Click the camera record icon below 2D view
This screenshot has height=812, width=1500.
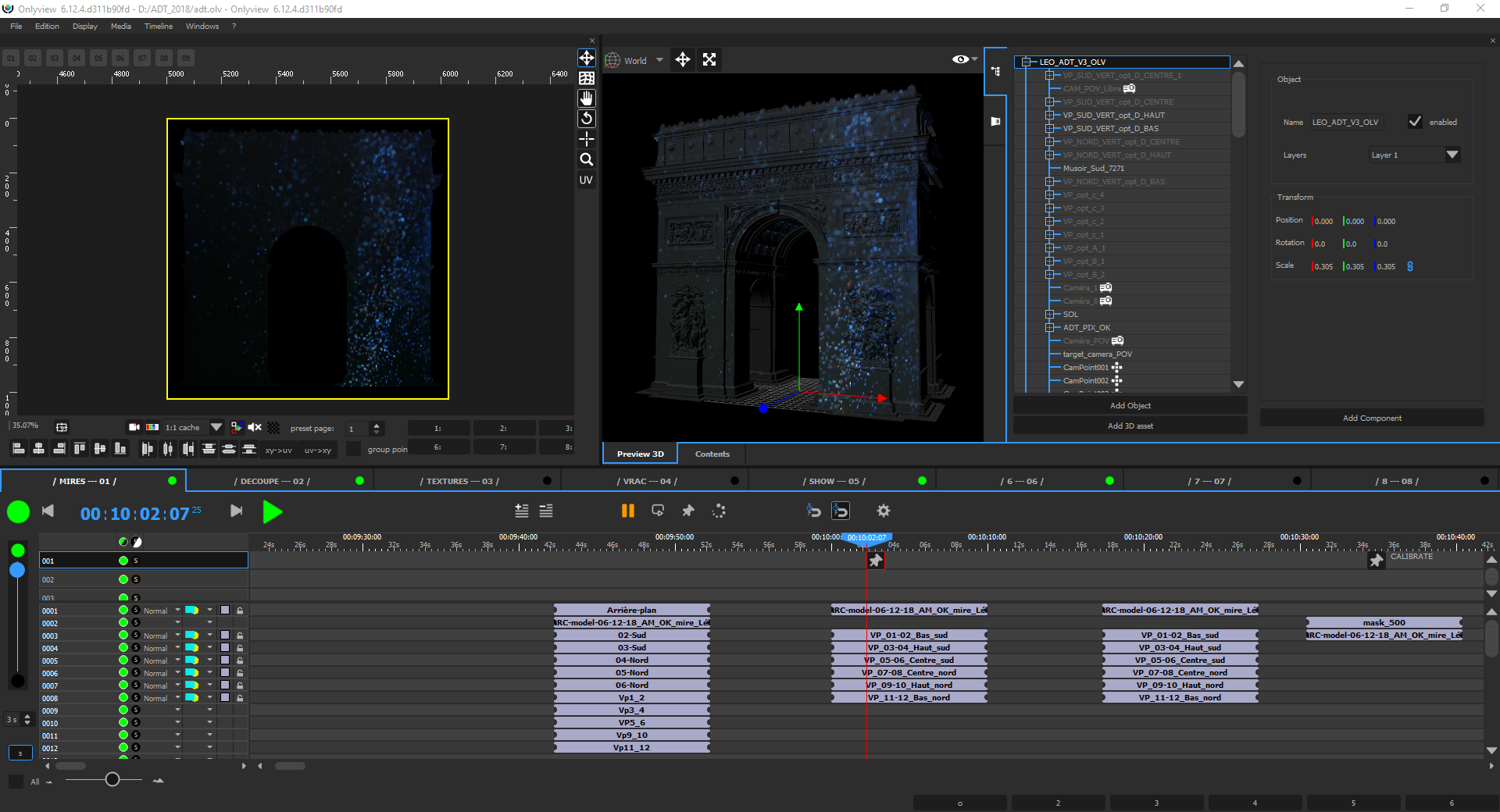point(134,427)
